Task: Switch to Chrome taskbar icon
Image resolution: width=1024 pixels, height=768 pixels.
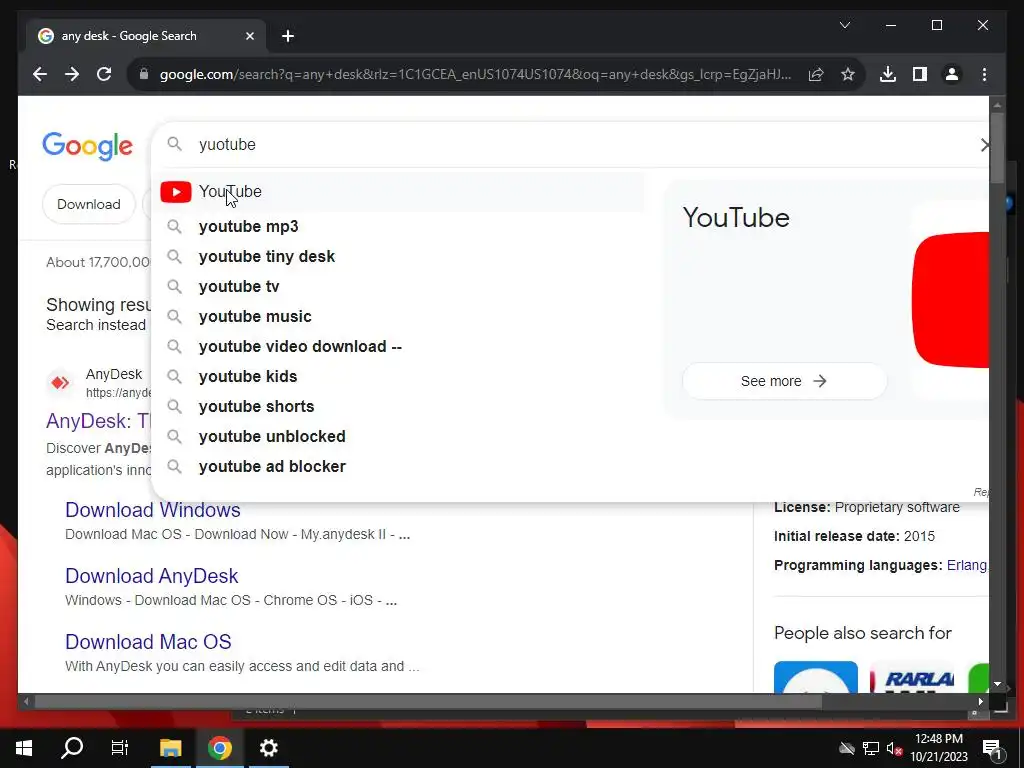Action: click(219, 748)
